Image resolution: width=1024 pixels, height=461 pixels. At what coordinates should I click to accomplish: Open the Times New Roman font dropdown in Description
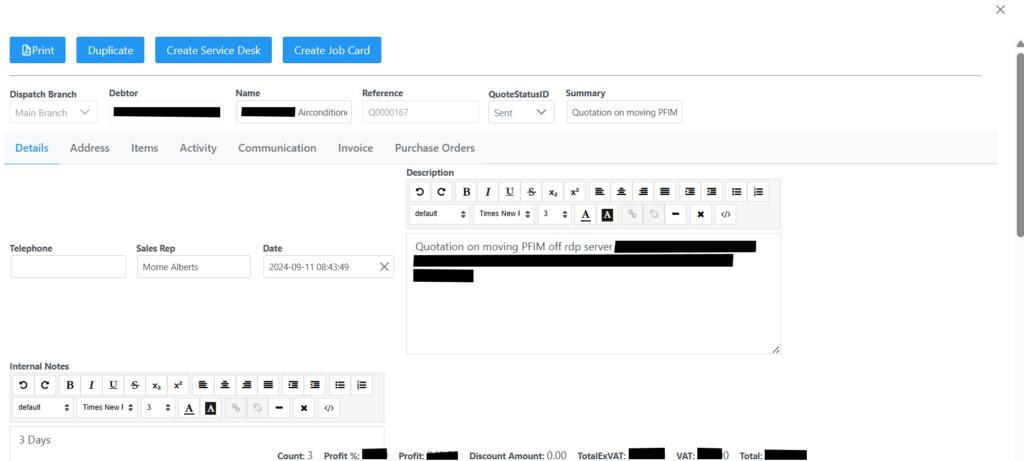501,214
